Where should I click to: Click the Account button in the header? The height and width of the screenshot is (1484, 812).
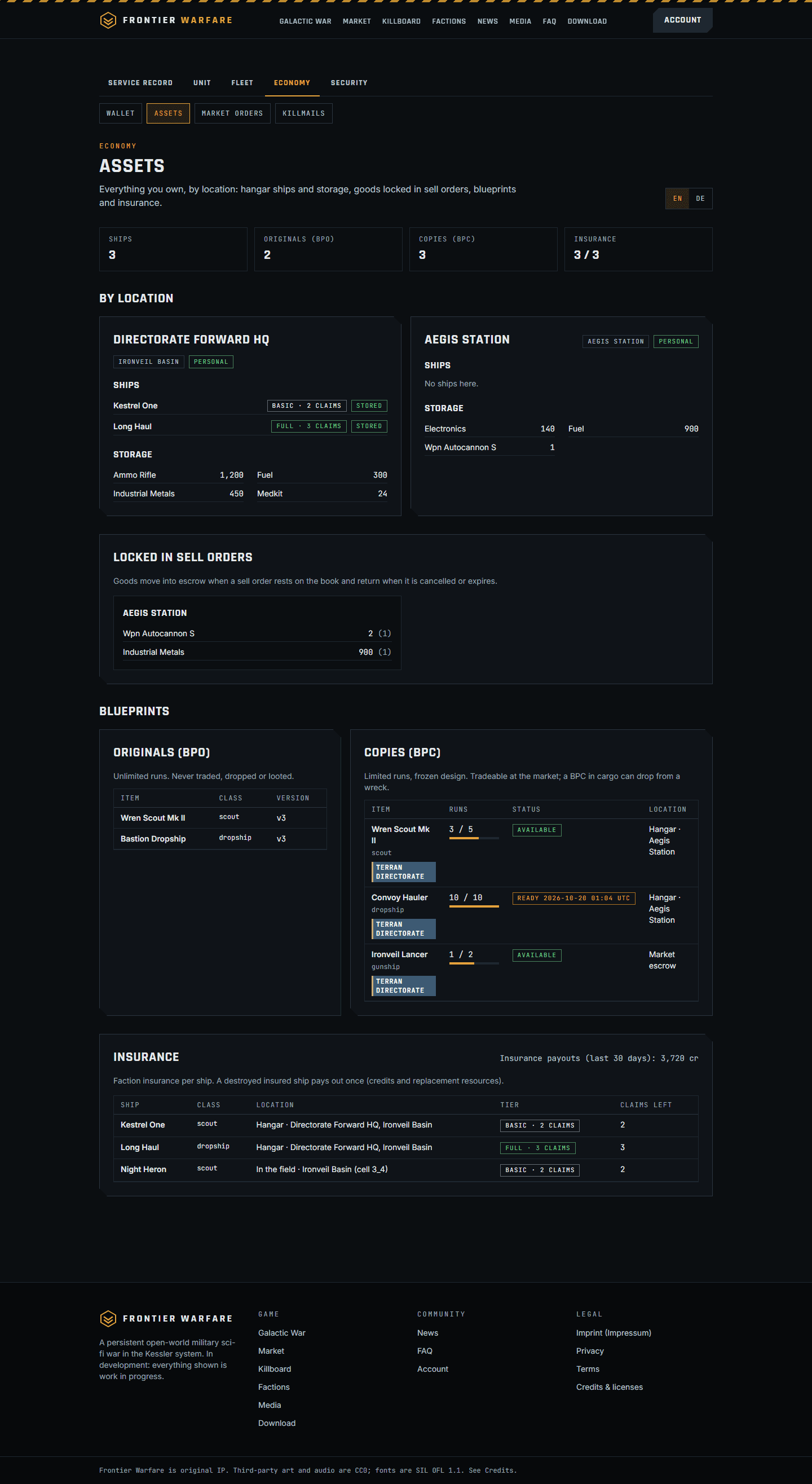pyautogui.click(x=682, y=20)
